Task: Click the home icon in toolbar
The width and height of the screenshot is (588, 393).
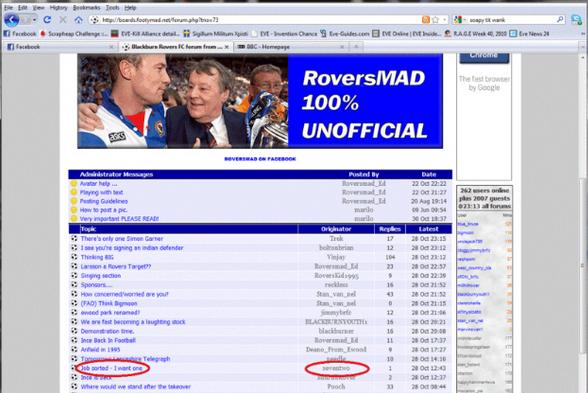Action: pyautogui.click(x=78, y=20)
